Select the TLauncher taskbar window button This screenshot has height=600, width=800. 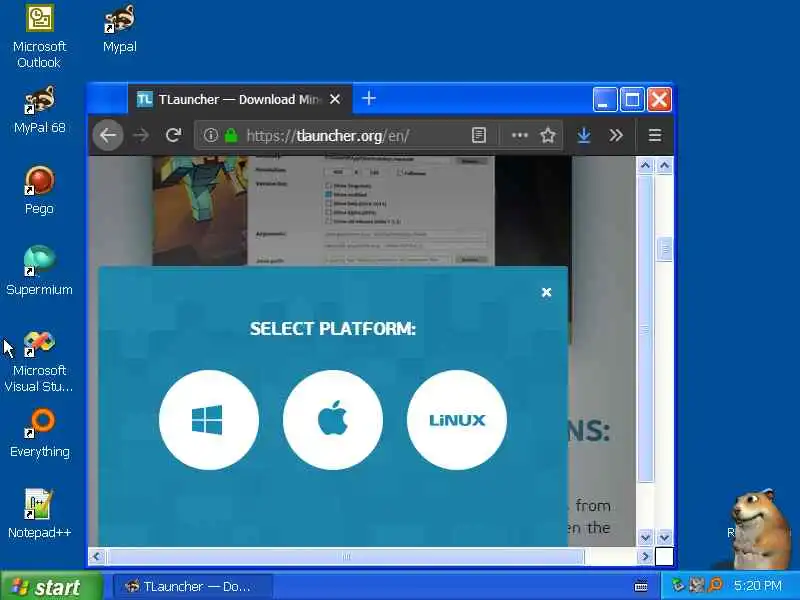[193, 587]
